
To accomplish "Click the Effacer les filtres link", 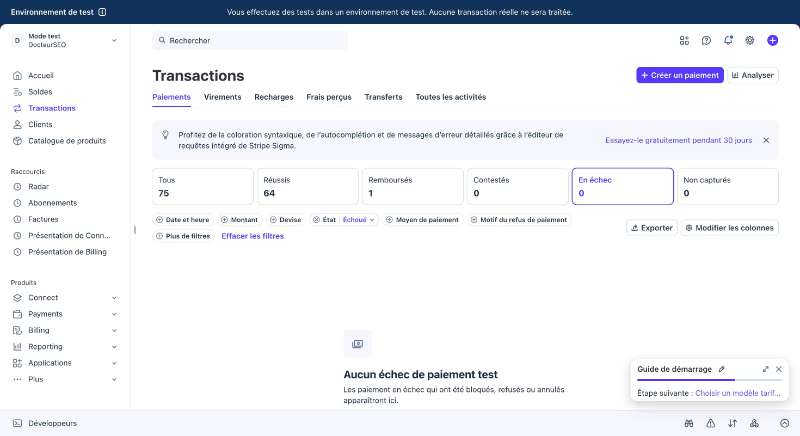I will click(253, 236).
